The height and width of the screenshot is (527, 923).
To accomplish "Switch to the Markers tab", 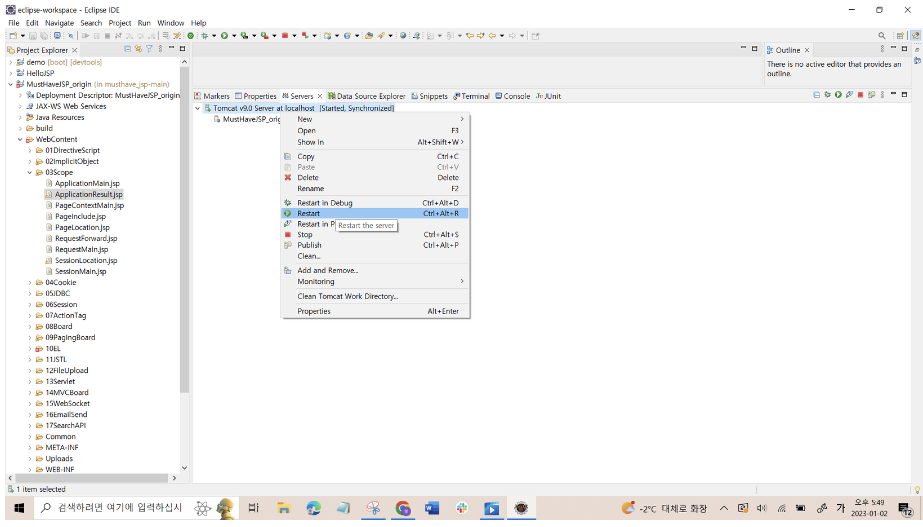I will 212,96.
